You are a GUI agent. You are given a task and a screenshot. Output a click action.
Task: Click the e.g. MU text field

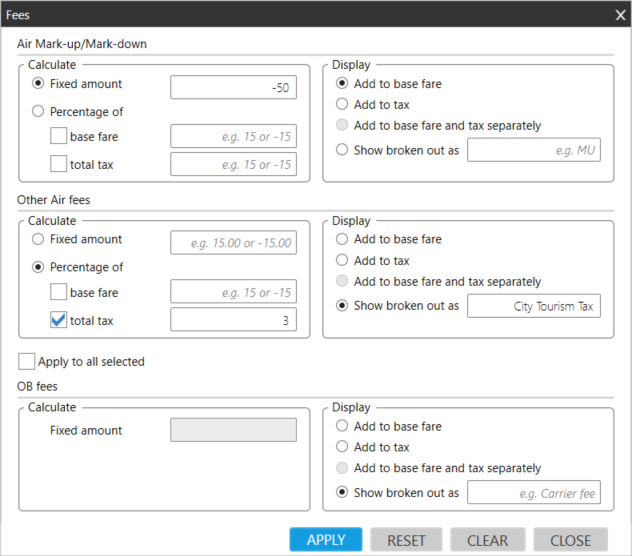tap(534, 151)
